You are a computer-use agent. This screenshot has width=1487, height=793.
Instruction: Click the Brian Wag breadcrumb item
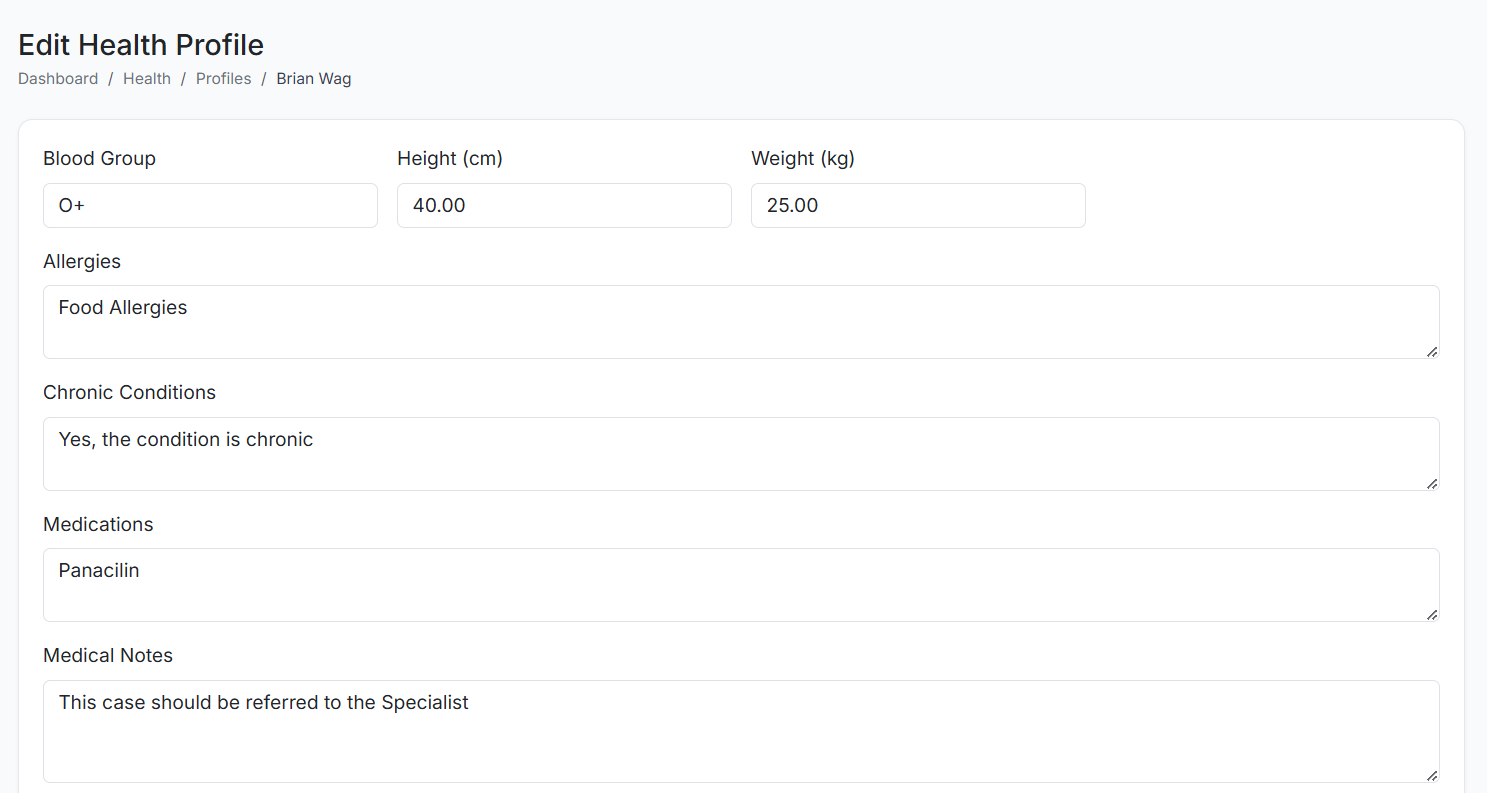pos(314,79)
